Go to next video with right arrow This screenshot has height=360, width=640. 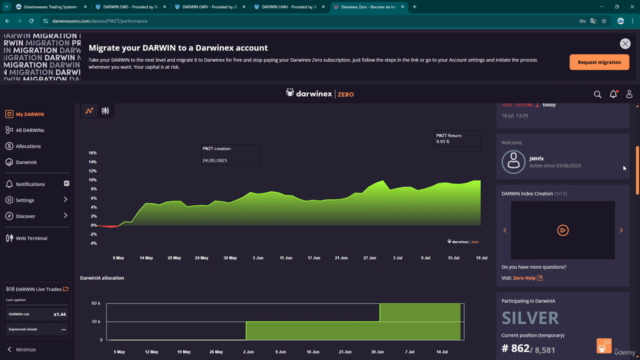point(621,230)
